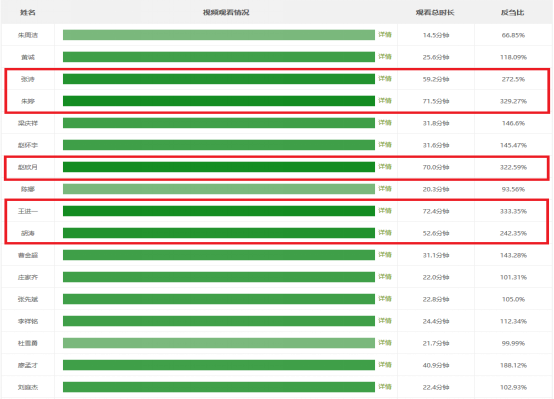554x399 pixels.
Task: Select the 黄诚 name cell
Action: [28, 57]
